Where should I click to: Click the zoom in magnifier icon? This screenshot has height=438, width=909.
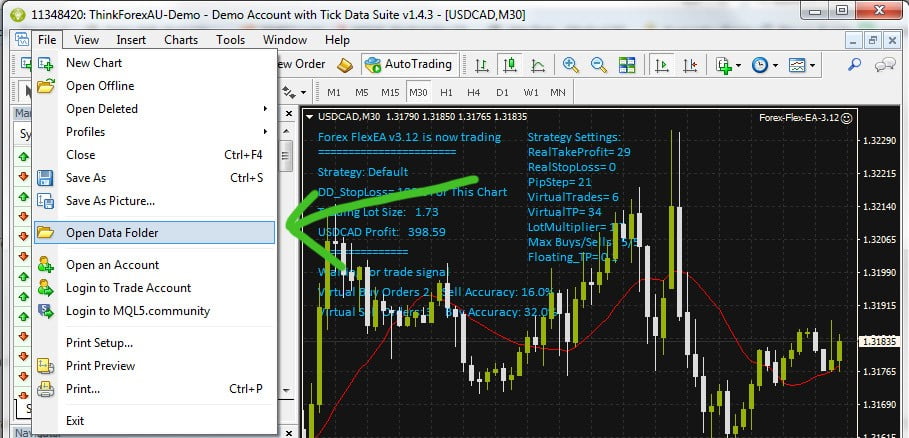[x=570, y=65]
